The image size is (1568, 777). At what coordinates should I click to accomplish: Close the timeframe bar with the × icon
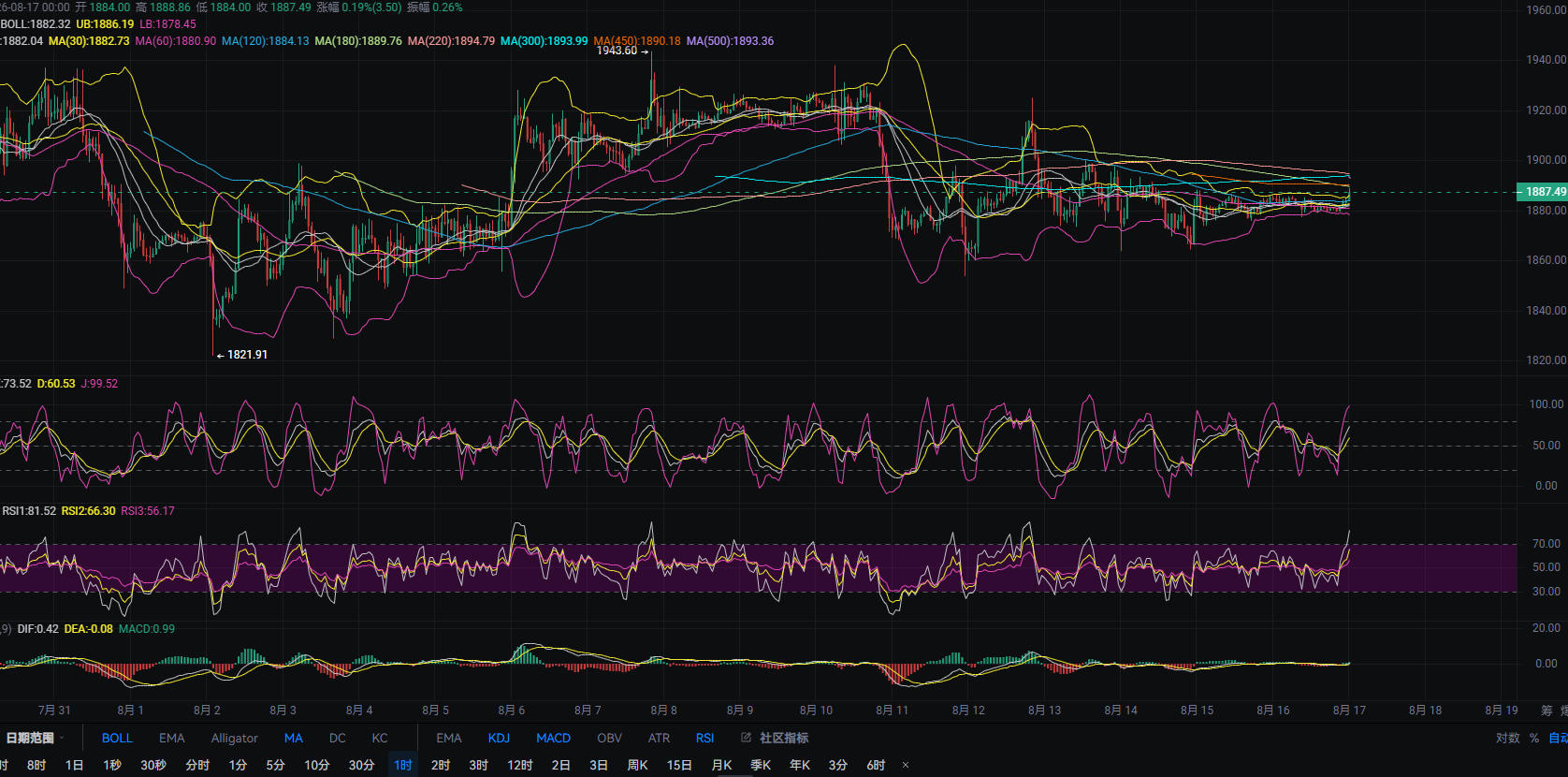coord(906,765)
